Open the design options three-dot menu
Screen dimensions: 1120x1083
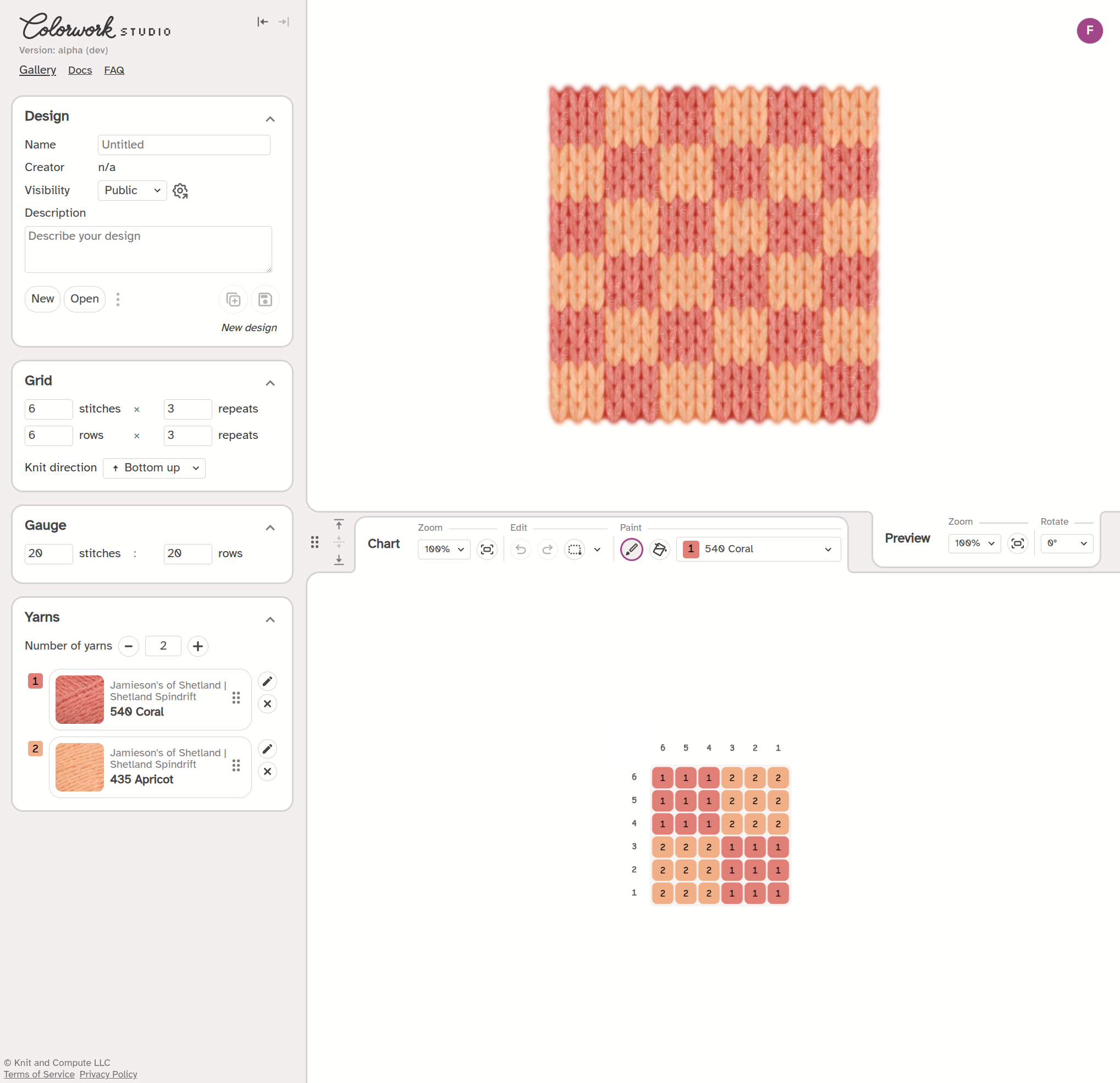pyautogui.click(x=118, y=299)
